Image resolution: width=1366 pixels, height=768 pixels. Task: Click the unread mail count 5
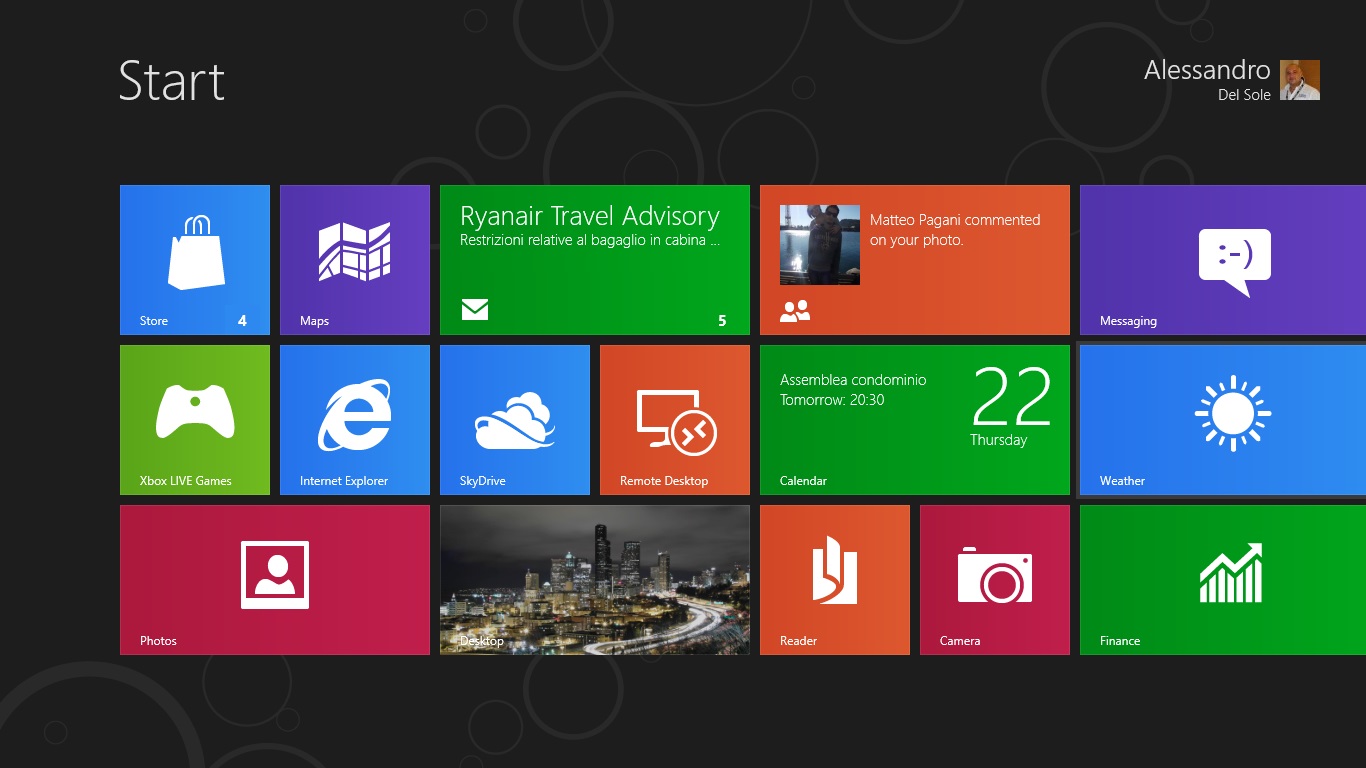pos(722,321)
